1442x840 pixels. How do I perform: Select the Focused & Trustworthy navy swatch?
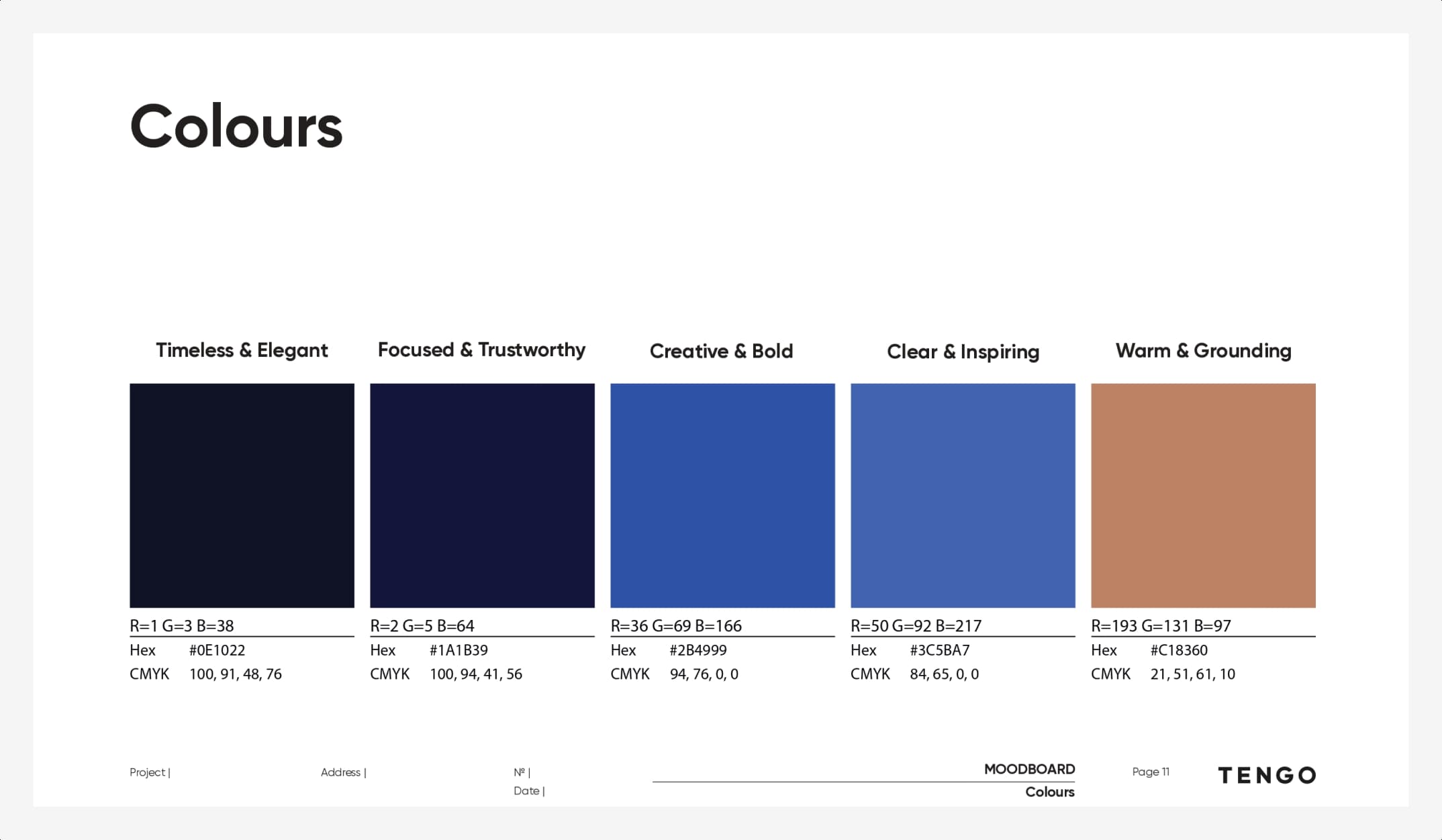point(482,495)
